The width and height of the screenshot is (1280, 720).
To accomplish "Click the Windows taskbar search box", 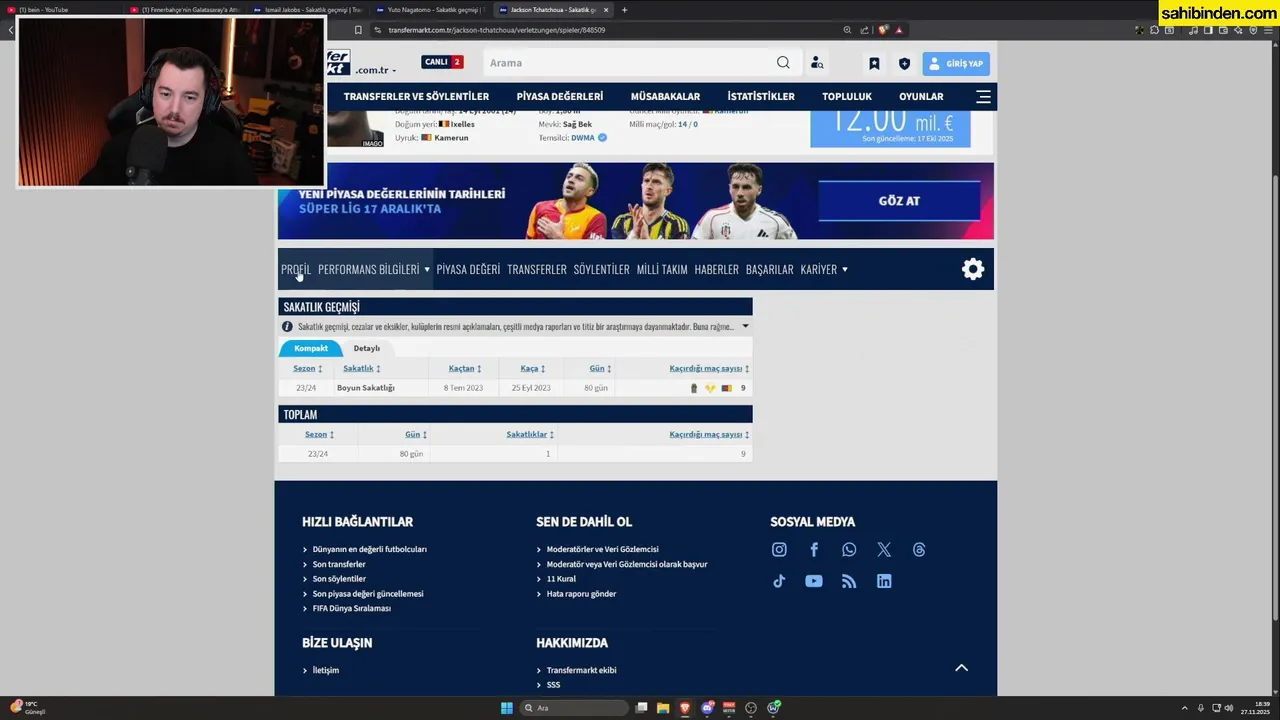I will coord(574,708).
